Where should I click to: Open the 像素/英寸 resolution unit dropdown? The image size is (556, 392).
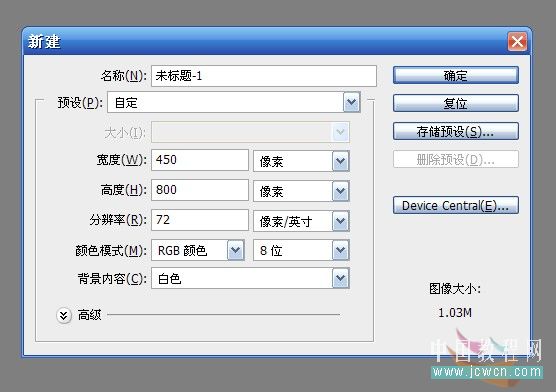[301, 221]
